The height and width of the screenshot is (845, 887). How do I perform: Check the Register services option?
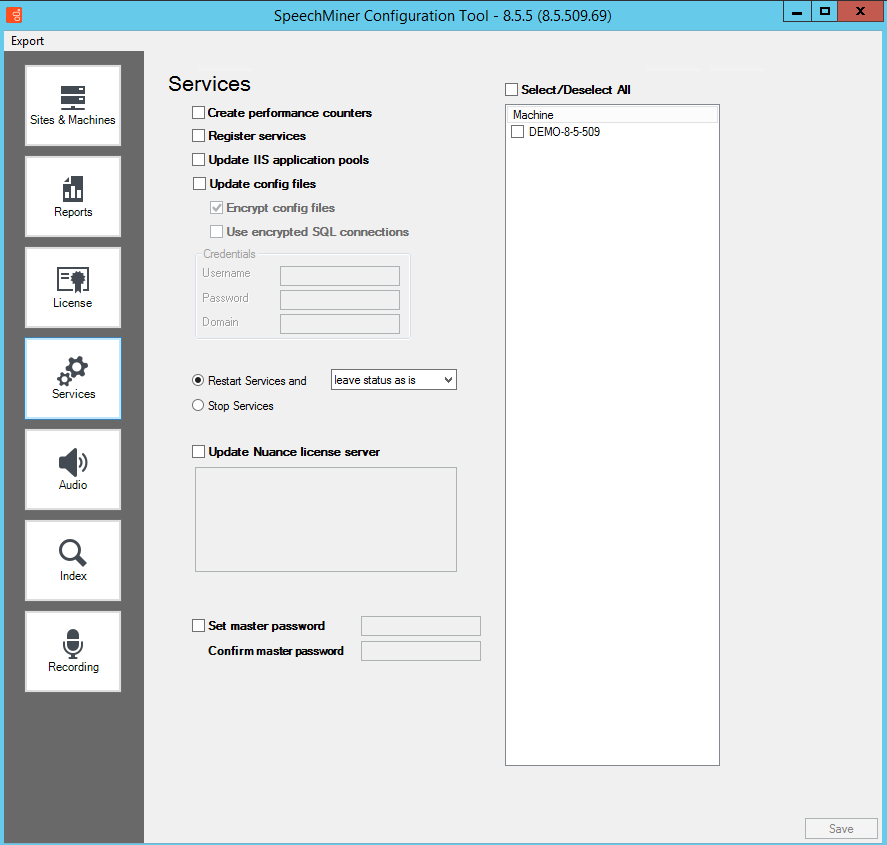click(x=199, y=136)
